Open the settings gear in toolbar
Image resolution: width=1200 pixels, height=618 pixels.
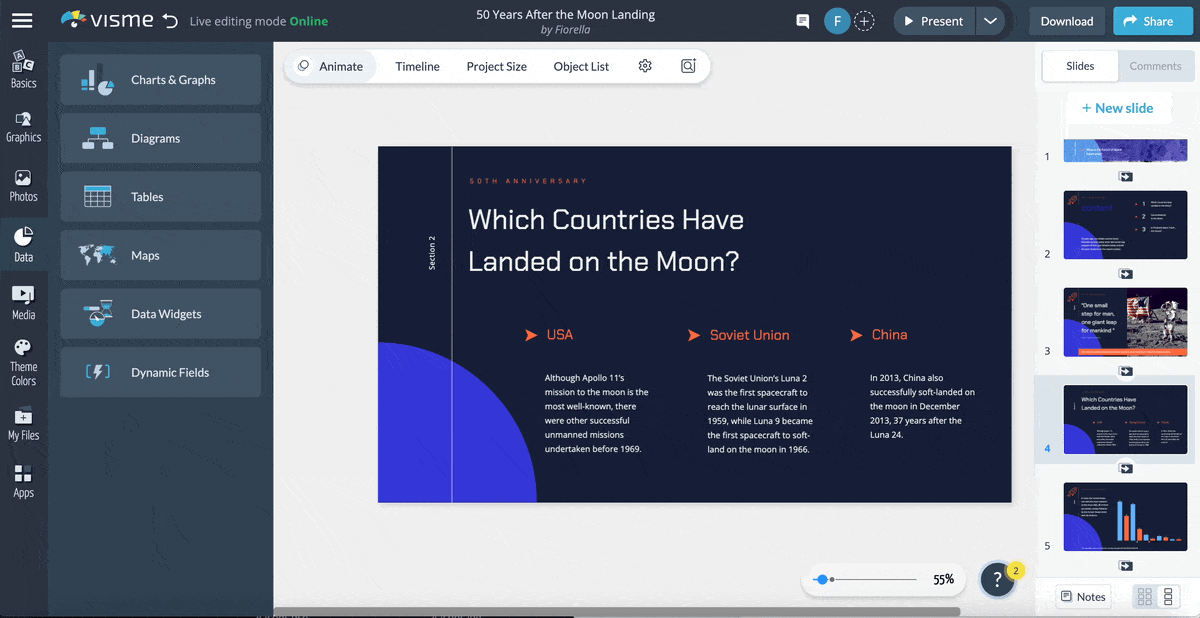point(645,66)
